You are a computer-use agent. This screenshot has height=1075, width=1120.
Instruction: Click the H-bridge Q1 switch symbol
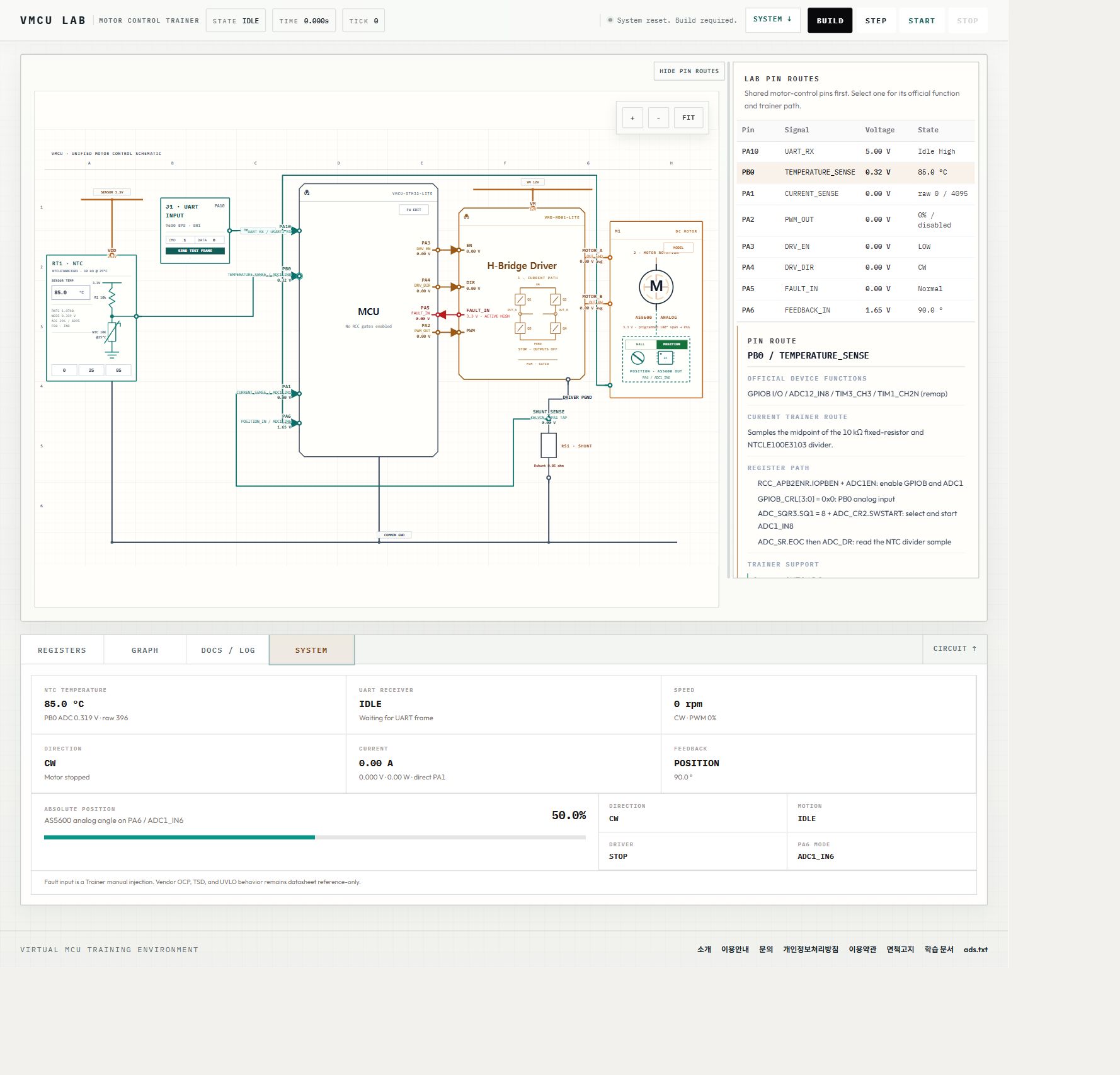[520, 300]
